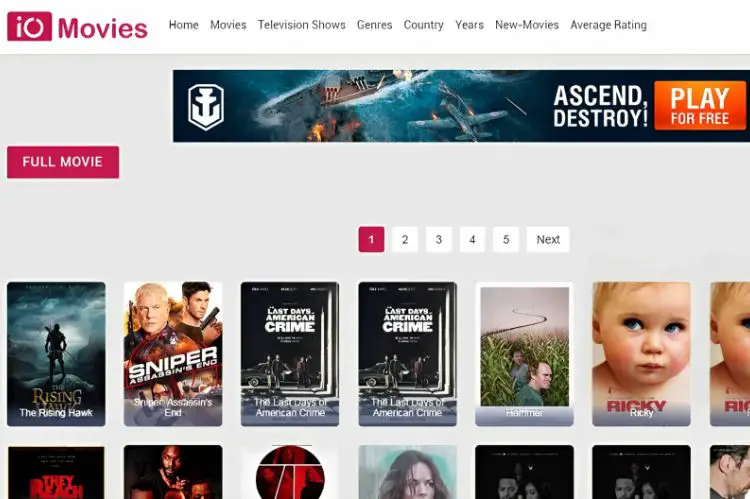
Task: Go to pagination page 2
Action: pos(405,239)
